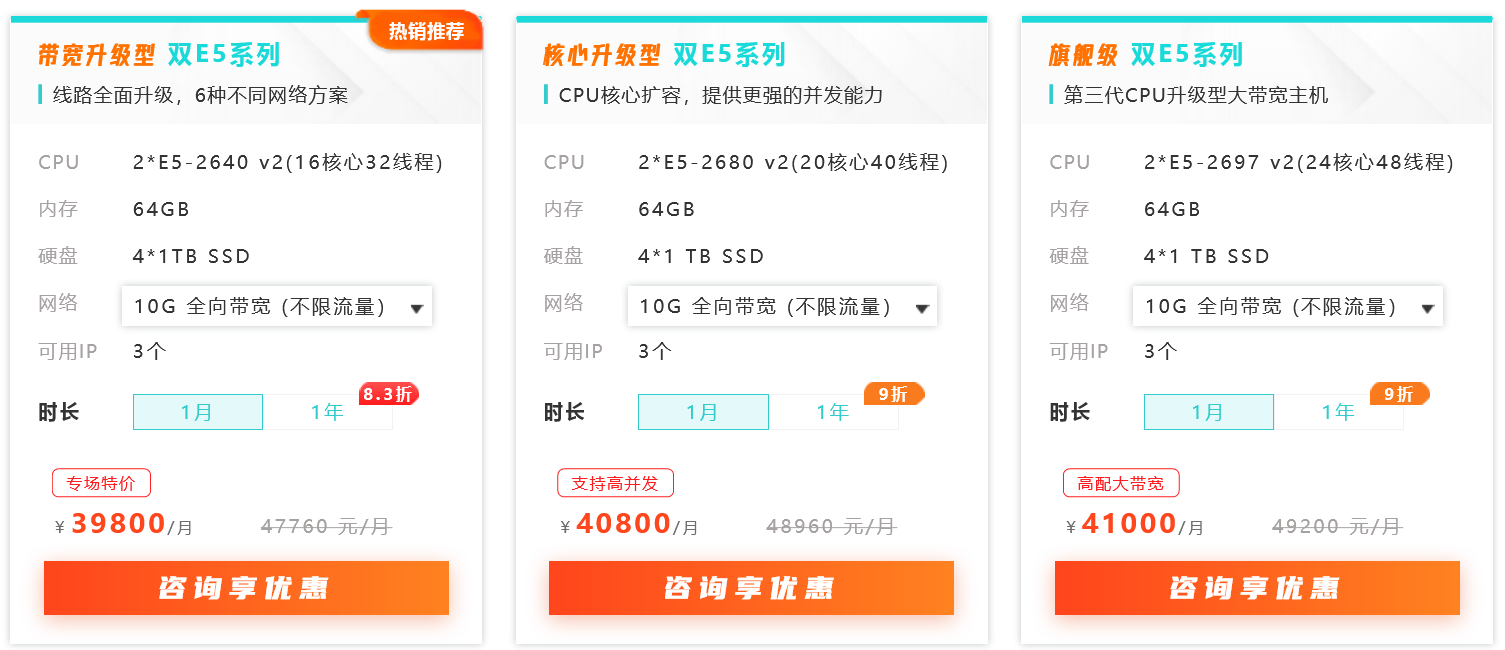Select 1年 duration for 带宽升级型 plan
The image size is (1505, 650).
coord(328,412)
